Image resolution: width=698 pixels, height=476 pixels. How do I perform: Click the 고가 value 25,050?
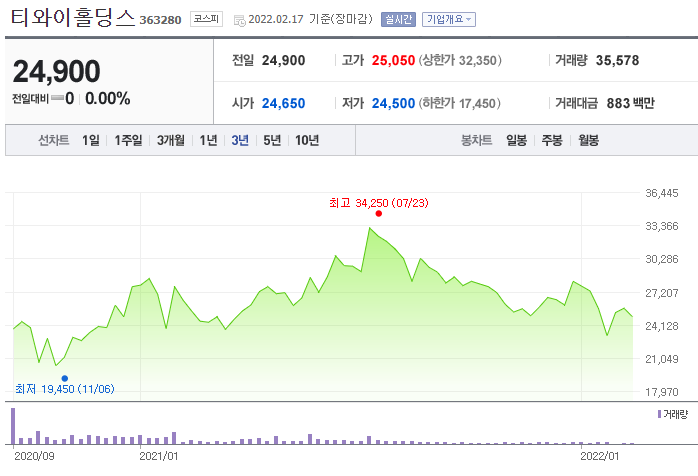coord(393,61)
